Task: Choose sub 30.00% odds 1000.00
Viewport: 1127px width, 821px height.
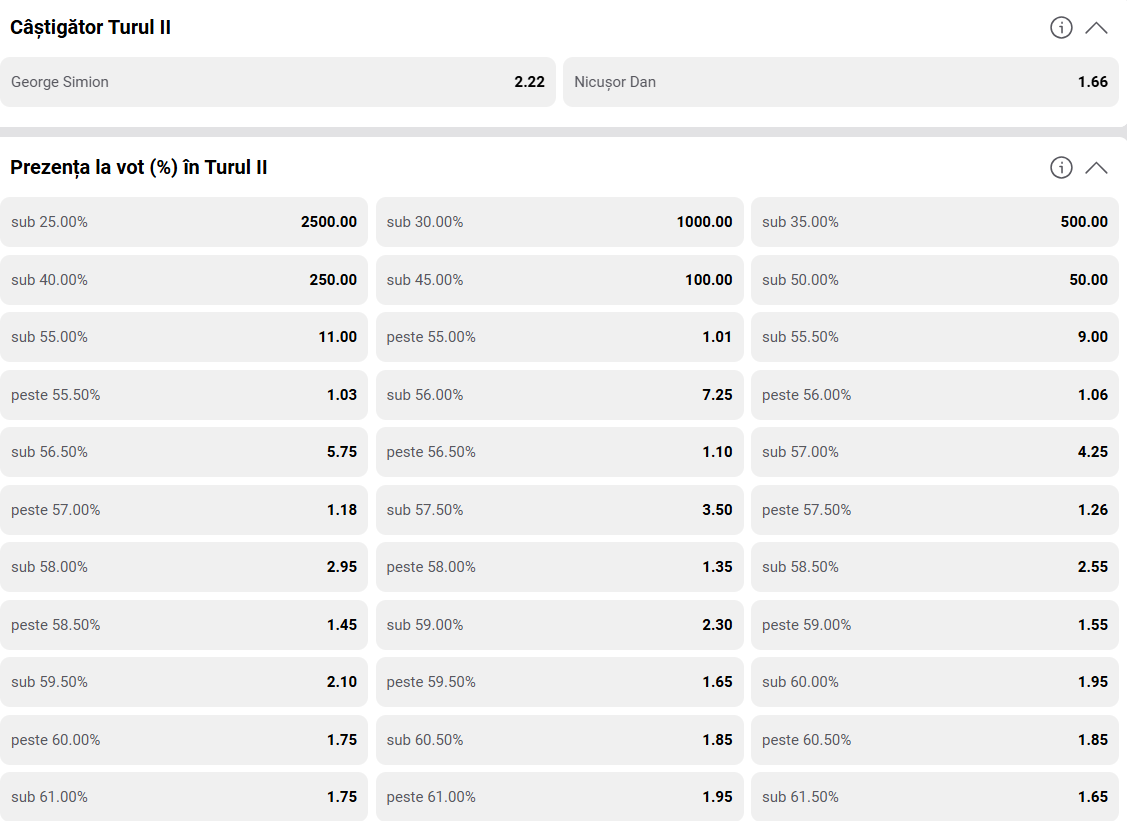Action: click(x=560, y=222)
